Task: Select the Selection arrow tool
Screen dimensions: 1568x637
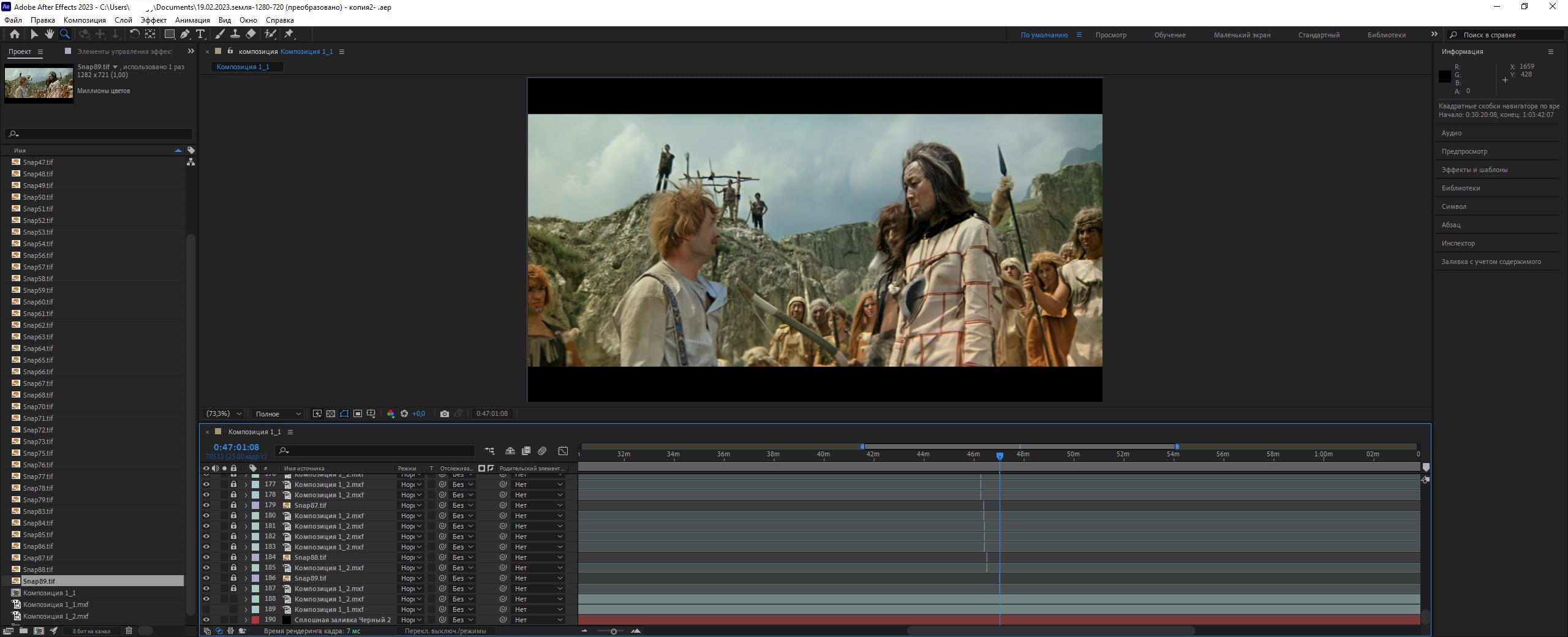Action: tap(34, 34)
